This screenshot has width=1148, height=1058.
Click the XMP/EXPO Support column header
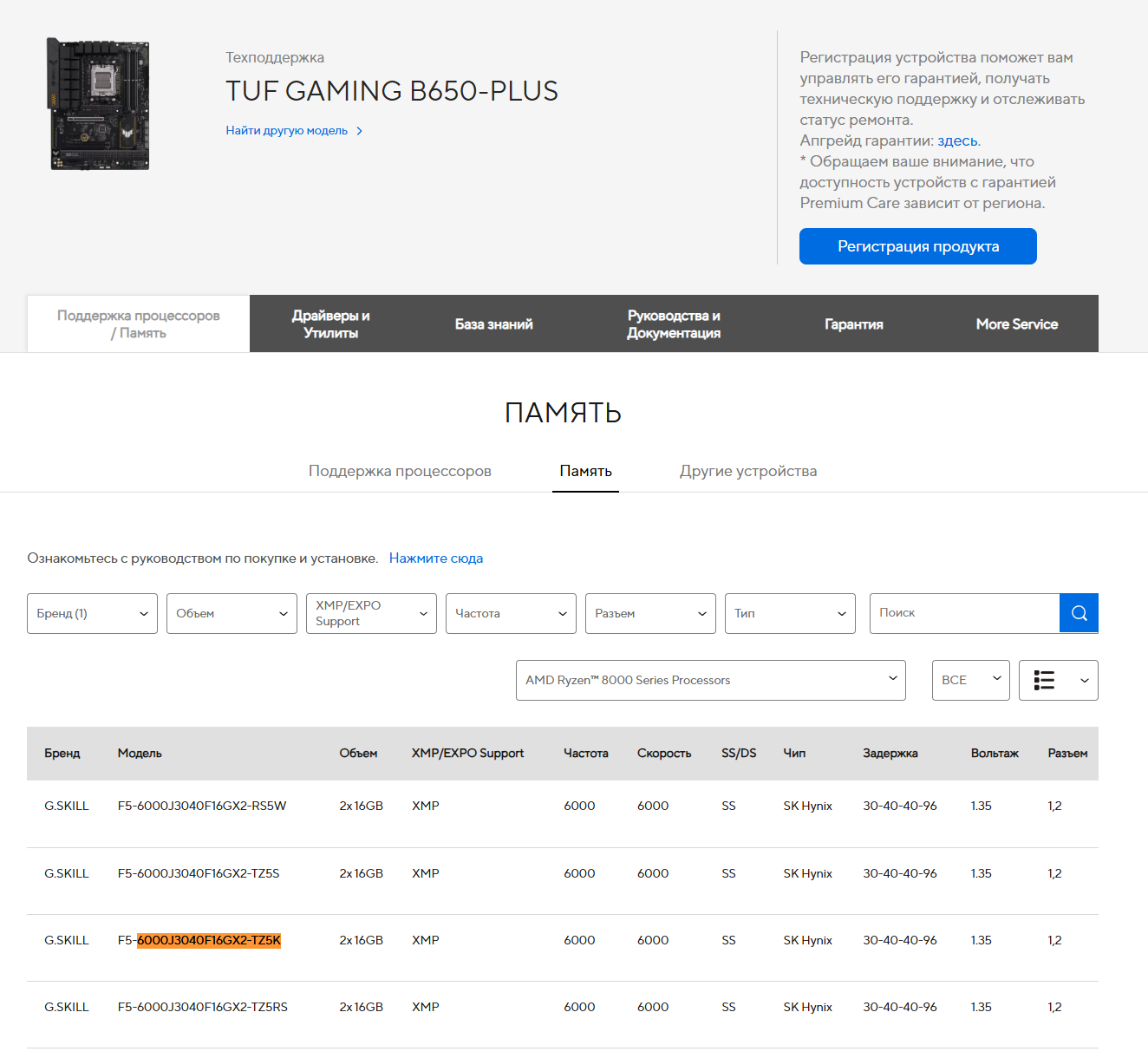point(467,754)
